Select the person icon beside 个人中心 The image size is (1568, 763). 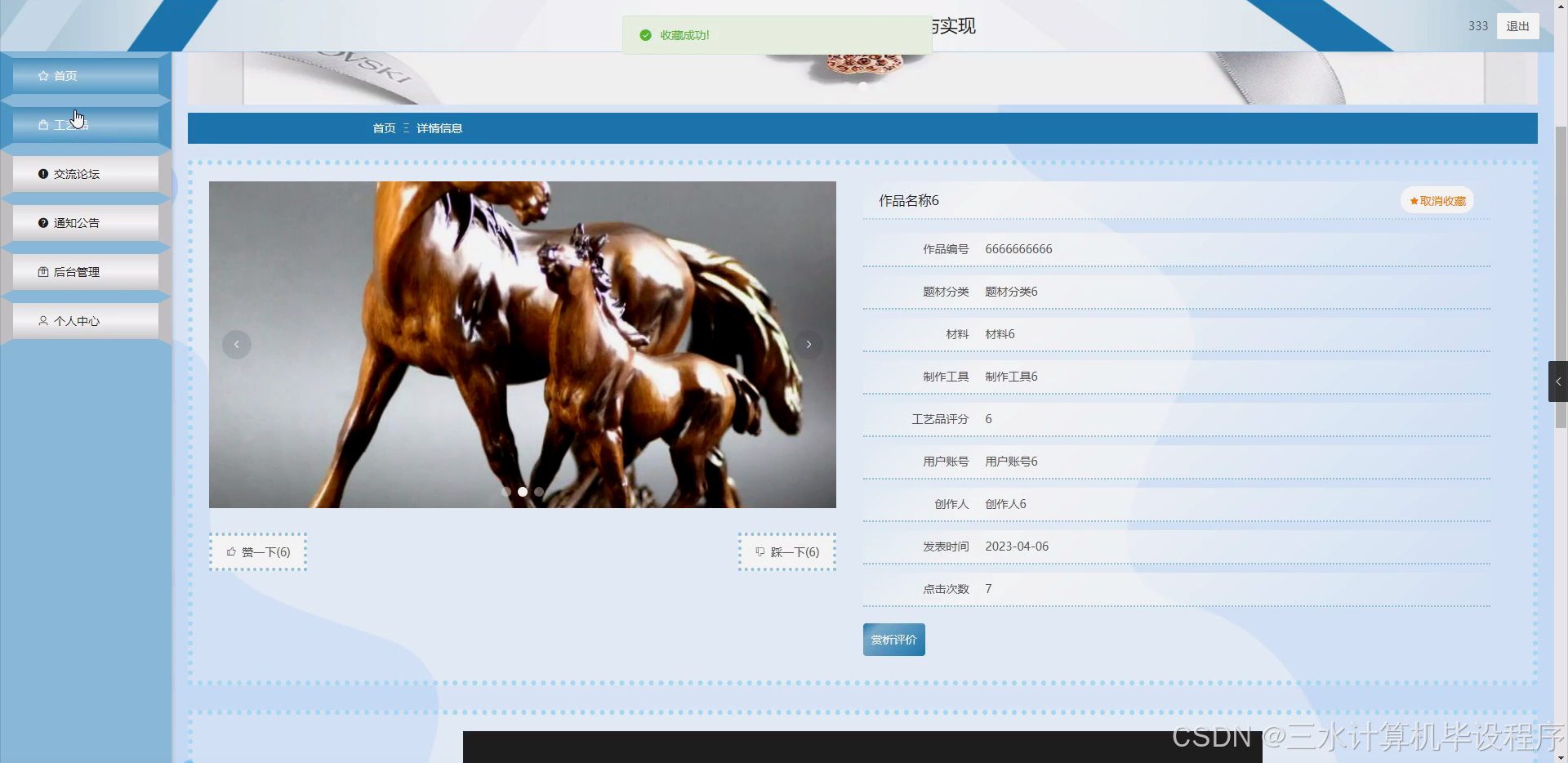click(43, 320)
